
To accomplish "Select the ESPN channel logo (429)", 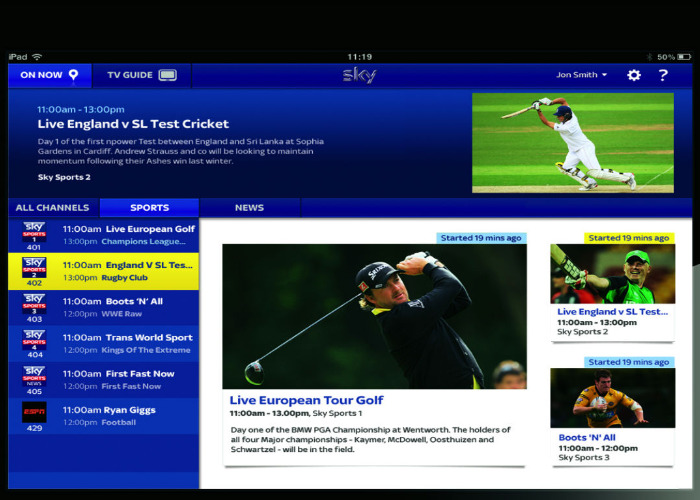I will coord(34,412).
